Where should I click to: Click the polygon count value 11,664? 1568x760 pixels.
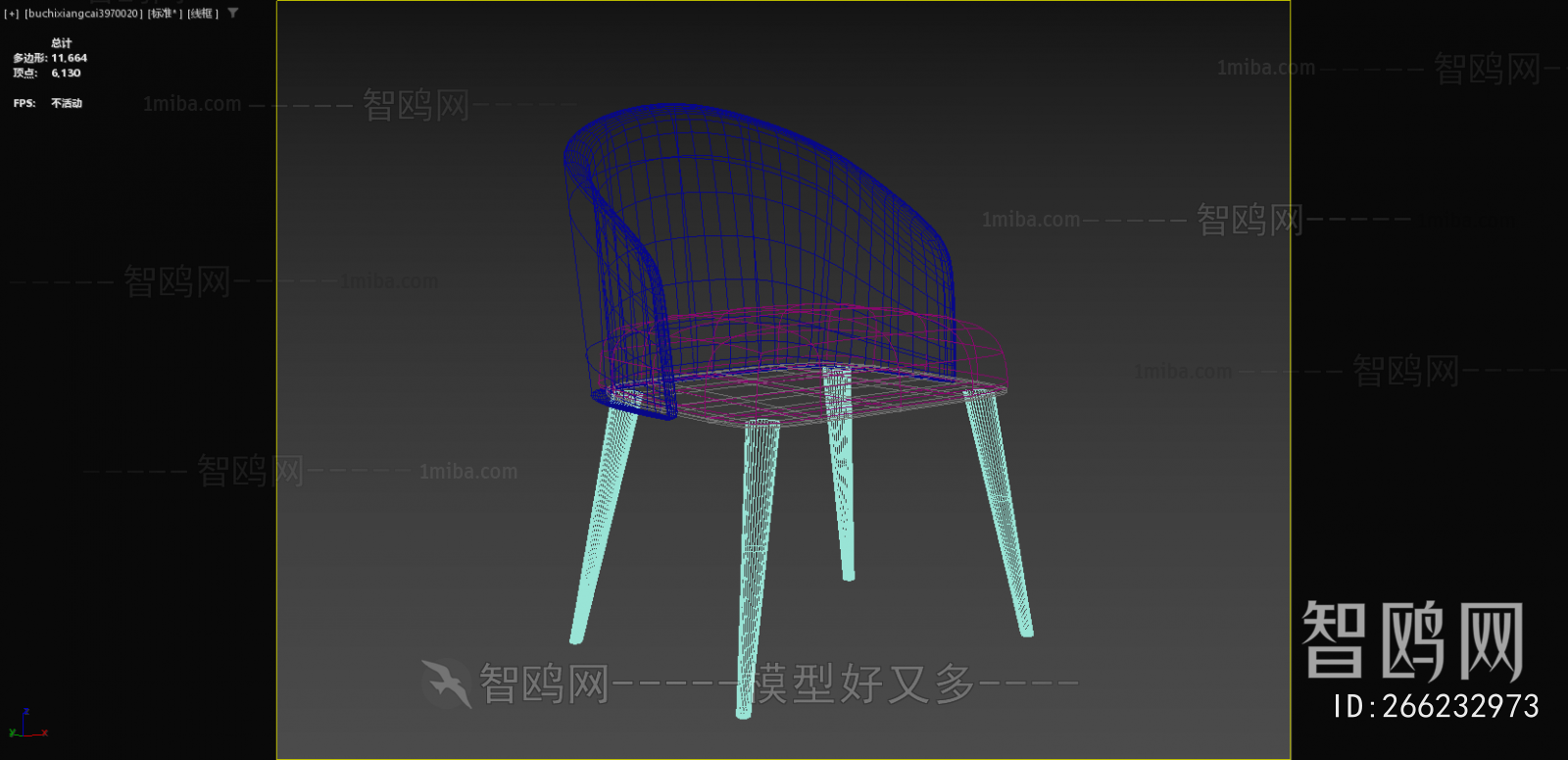click(x=70, y=58)
